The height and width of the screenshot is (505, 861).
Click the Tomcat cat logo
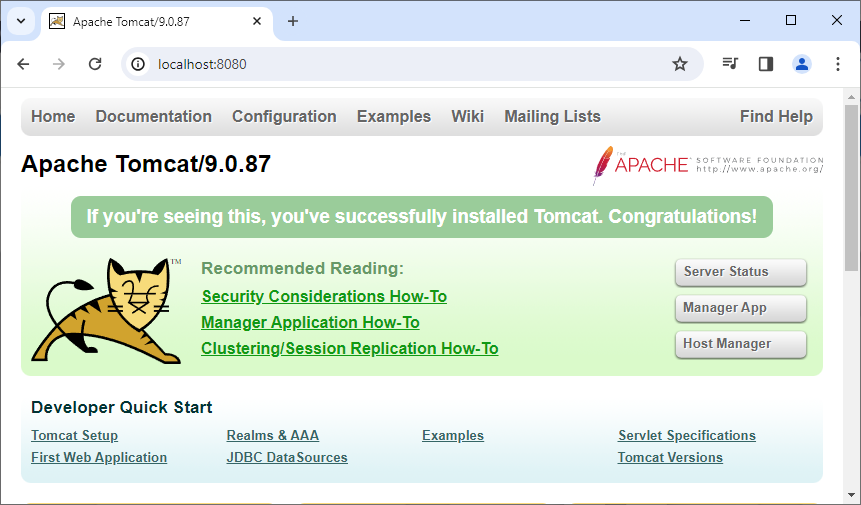pyautogui.click(x=106, y=311)
